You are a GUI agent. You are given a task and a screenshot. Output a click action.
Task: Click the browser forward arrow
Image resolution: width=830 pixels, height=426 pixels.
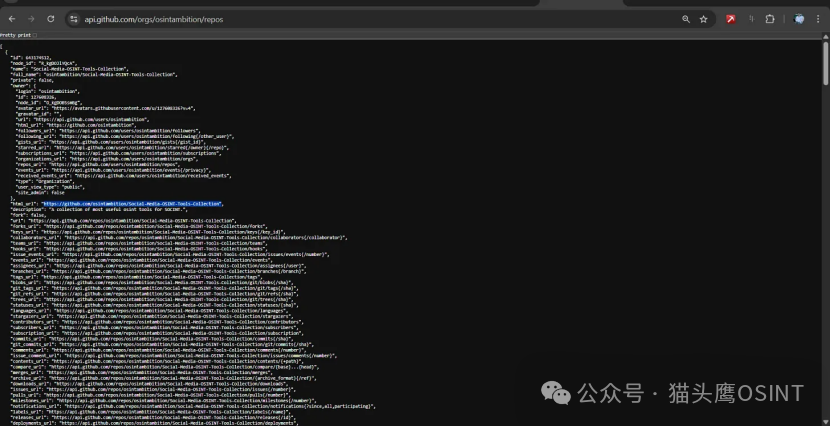tap(31, 19)
